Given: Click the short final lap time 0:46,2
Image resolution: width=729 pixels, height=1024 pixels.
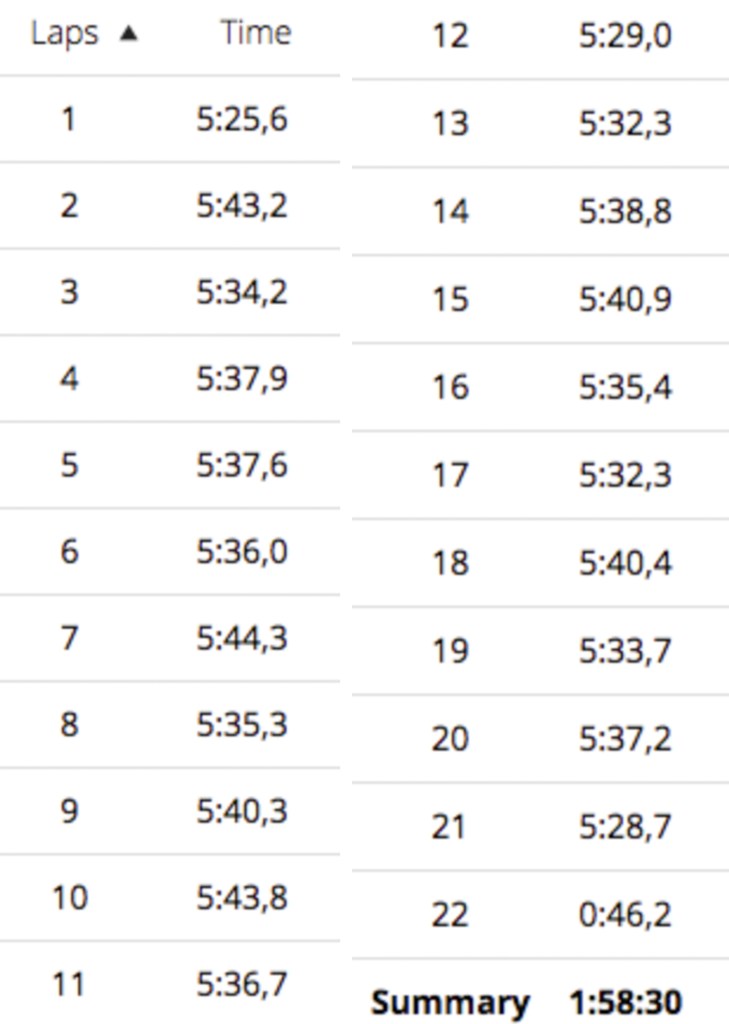Looking at the screenshot, I should pos(625,914).
